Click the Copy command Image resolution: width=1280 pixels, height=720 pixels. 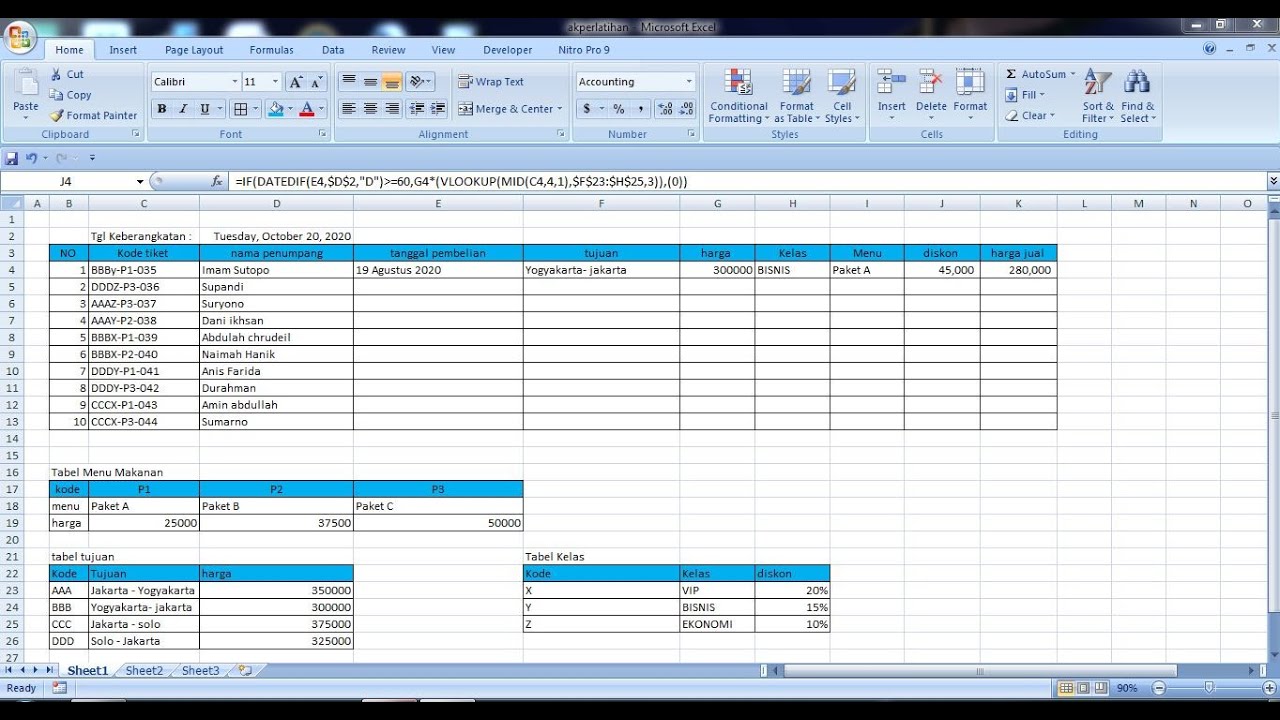point(71,95)
